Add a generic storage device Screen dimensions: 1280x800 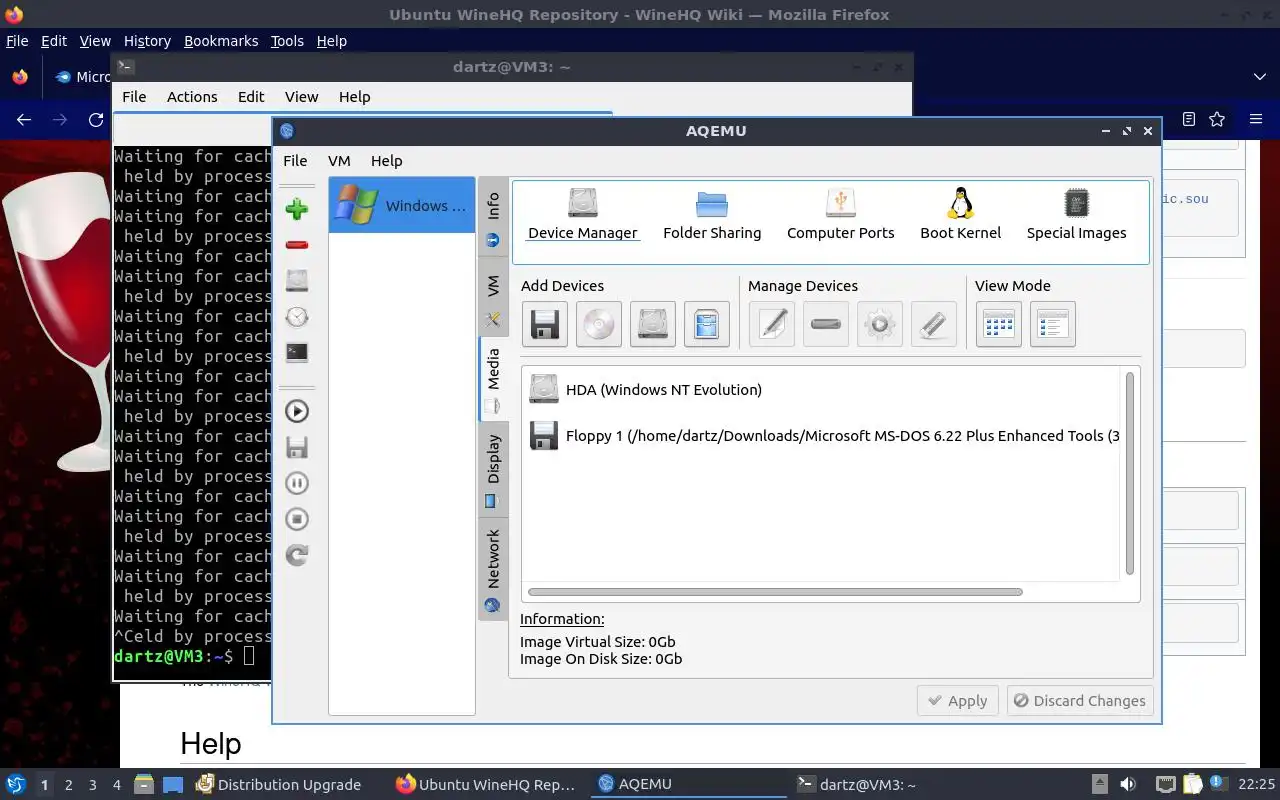(x=707, y=324)
